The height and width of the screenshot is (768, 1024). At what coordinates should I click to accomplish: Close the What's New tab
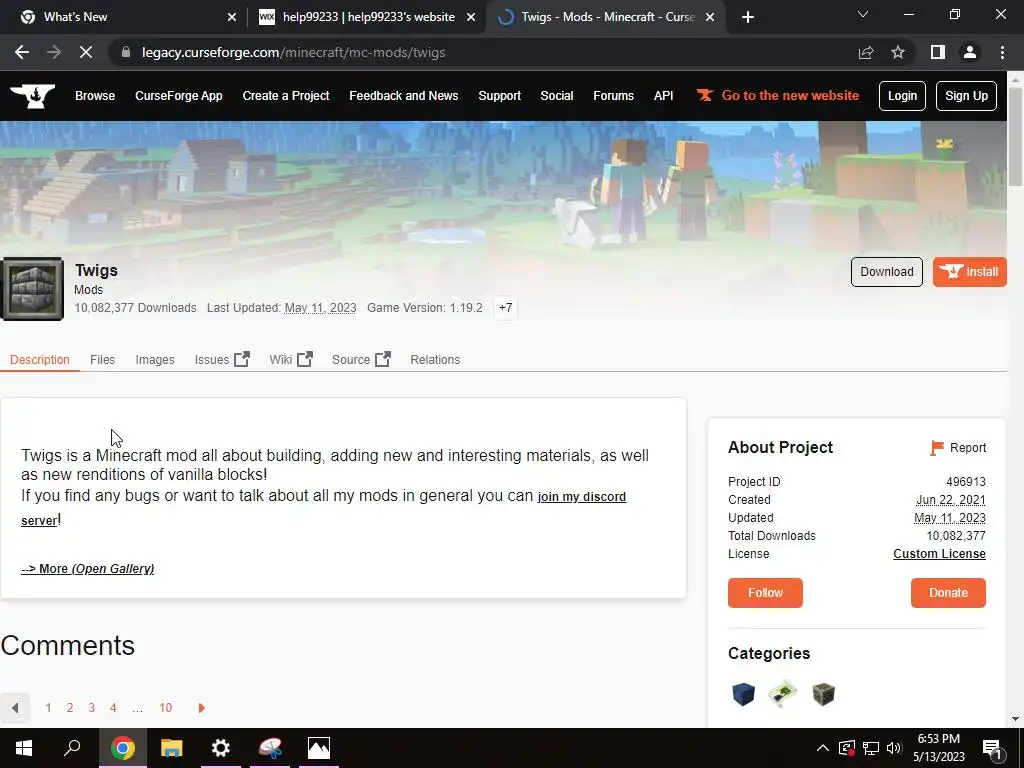(x=232, y=17)
